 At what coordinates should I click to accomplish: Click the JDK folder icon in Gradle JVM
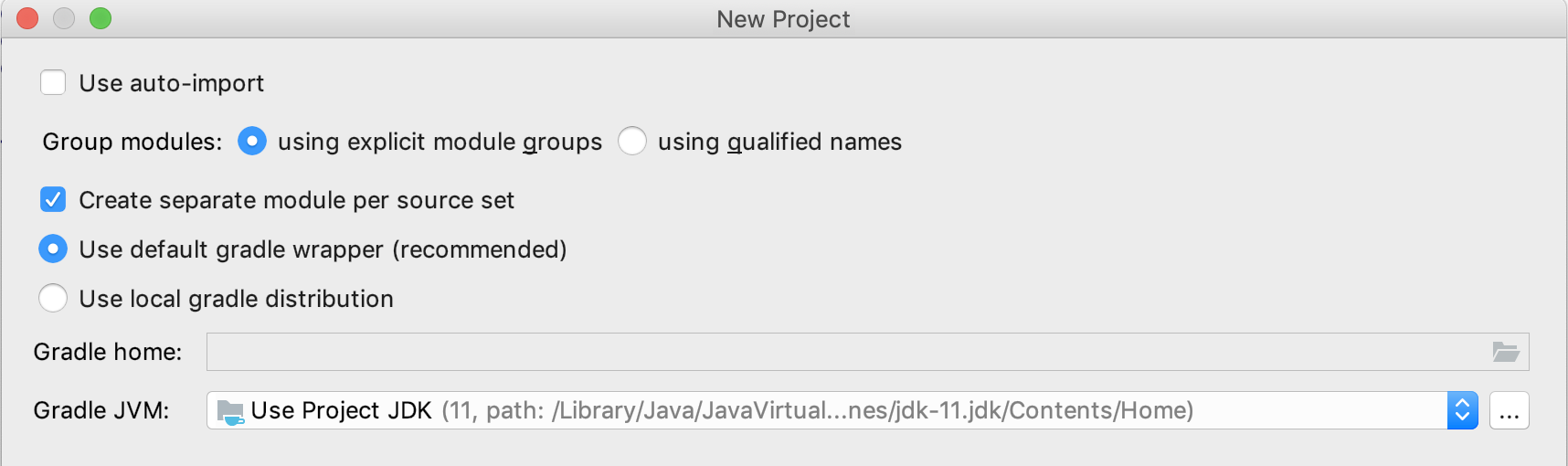(x=230, y=411)
